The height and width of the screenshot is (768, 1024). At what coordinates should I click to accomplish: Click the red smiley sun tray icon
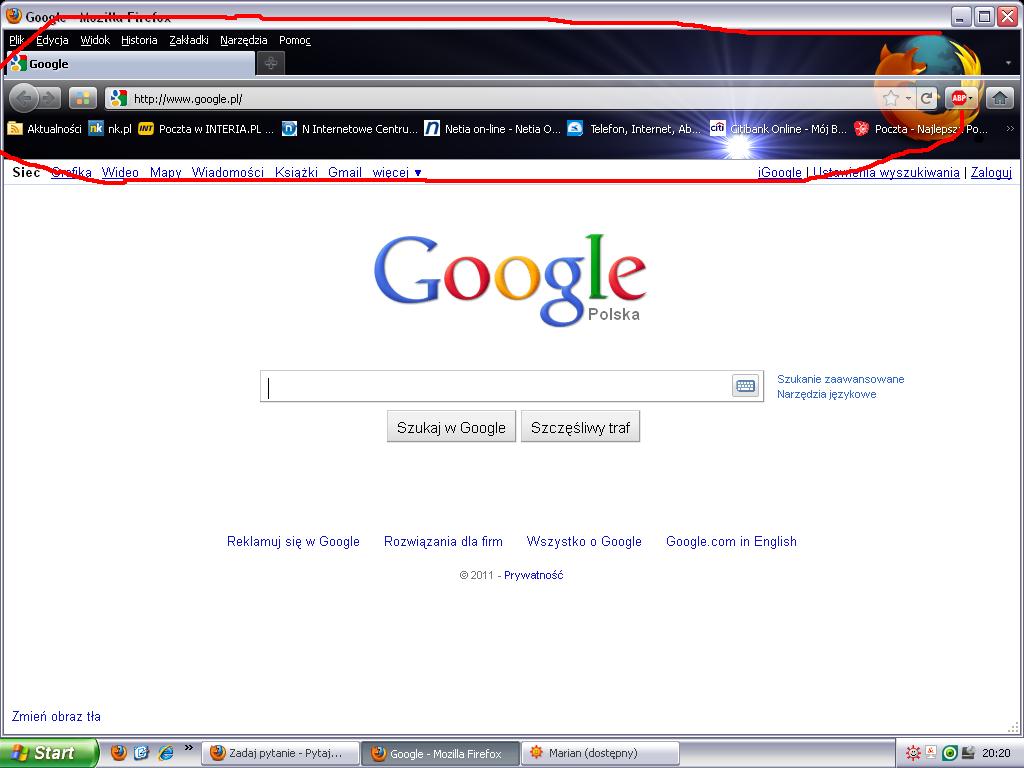pyautogui.click(x=913, y=753)
